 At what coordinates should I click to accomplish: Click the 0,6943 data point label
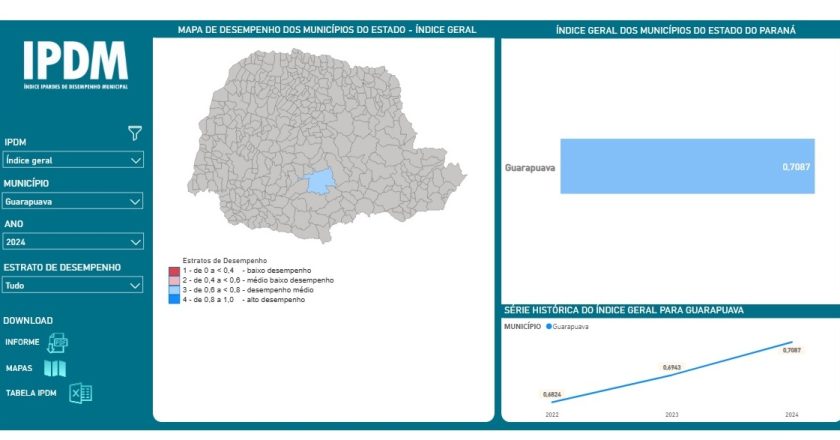pyautogui.click(x=672, y=368)
